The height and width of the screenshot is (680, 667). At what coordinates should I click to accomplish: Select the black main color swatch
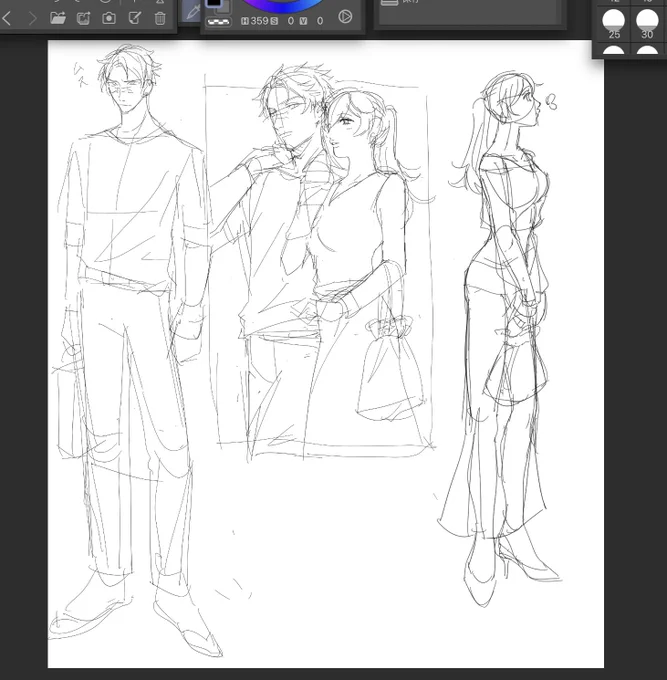214,3
